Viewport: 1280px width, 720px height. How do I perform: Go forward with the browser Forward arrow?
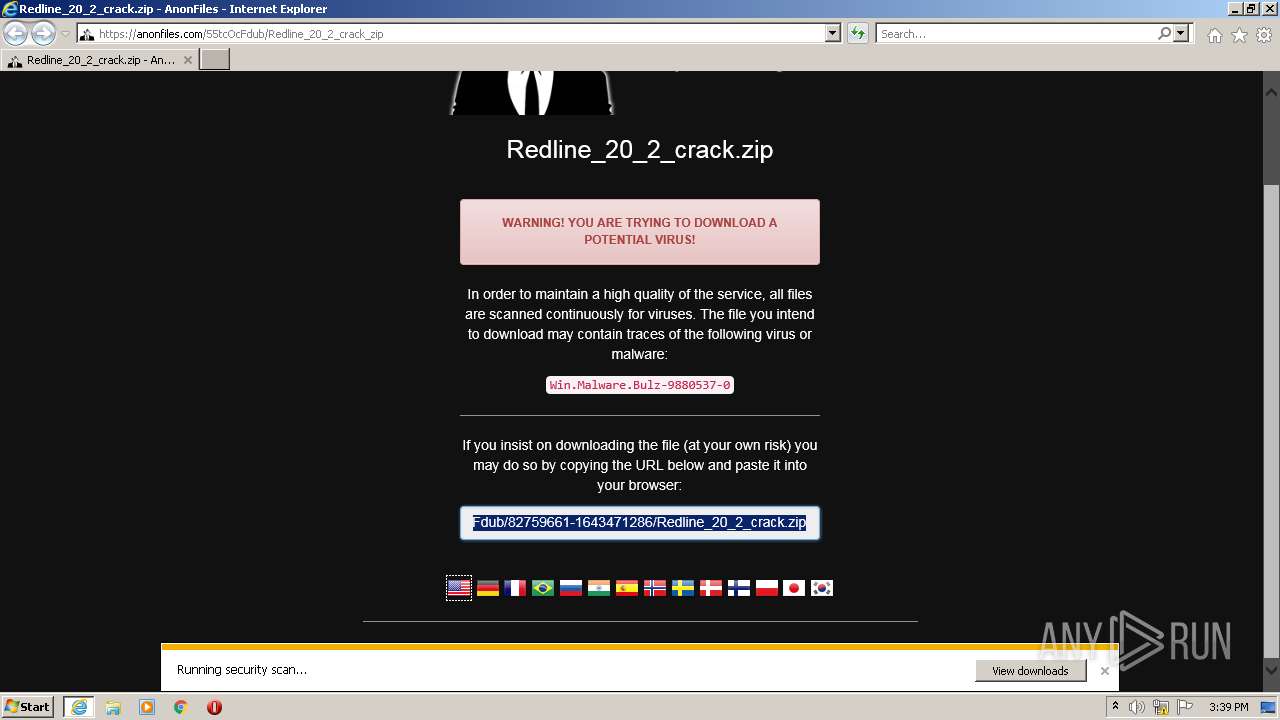tap(43, 33)
